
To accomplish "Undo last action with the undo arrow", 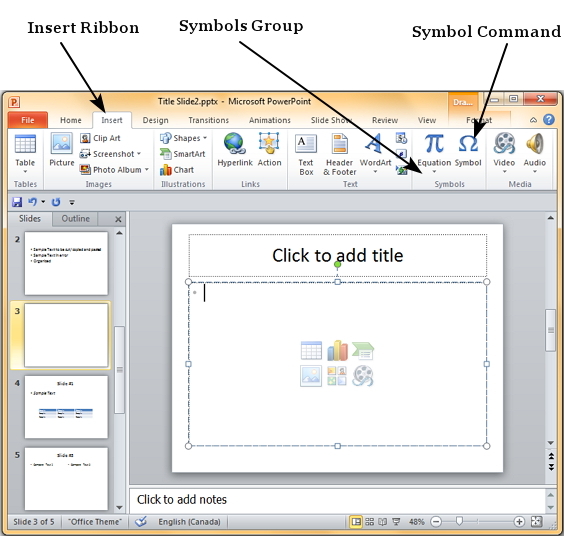I will click(x=32, y=202).
